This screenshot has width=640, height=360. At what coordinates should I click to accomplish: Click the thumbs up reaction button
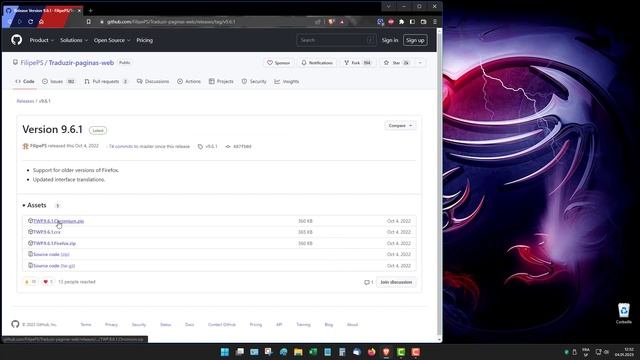pos(30,282)
